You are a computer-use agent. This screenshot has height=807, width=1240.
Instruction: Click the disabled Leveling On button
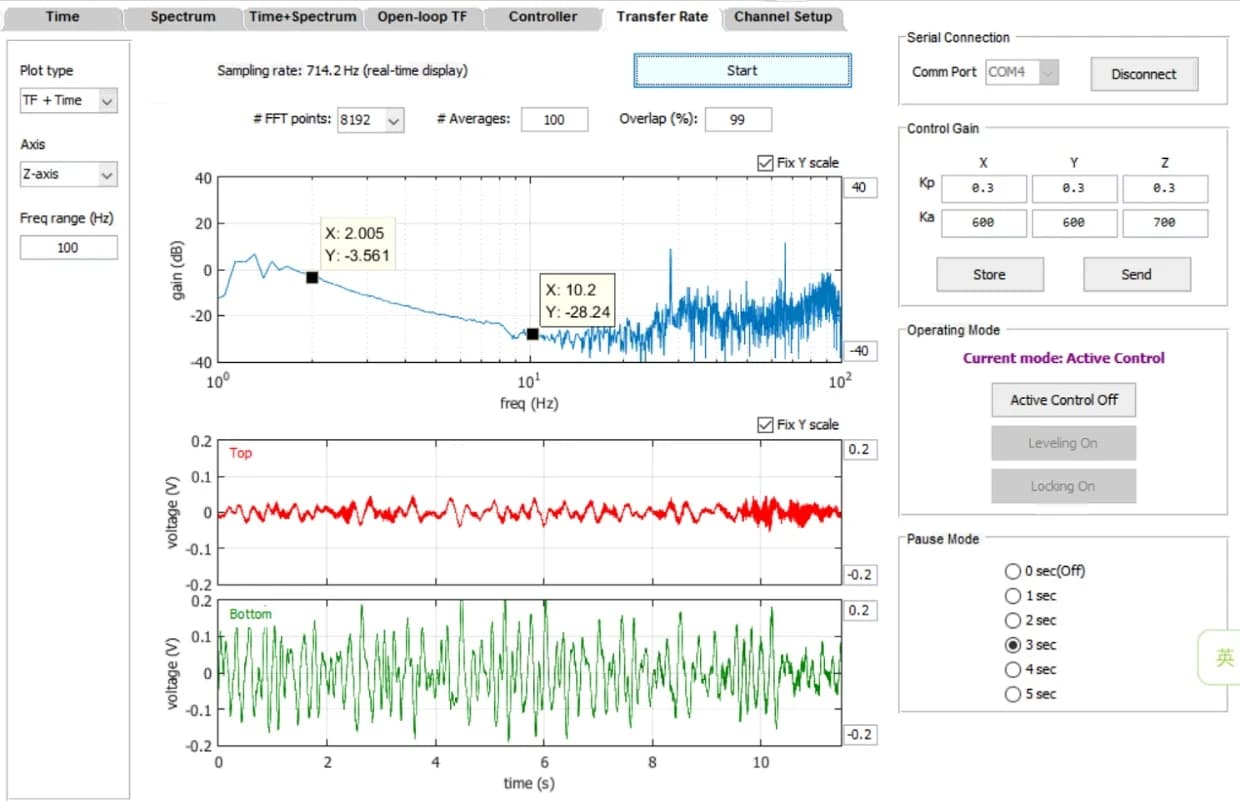1064,443
